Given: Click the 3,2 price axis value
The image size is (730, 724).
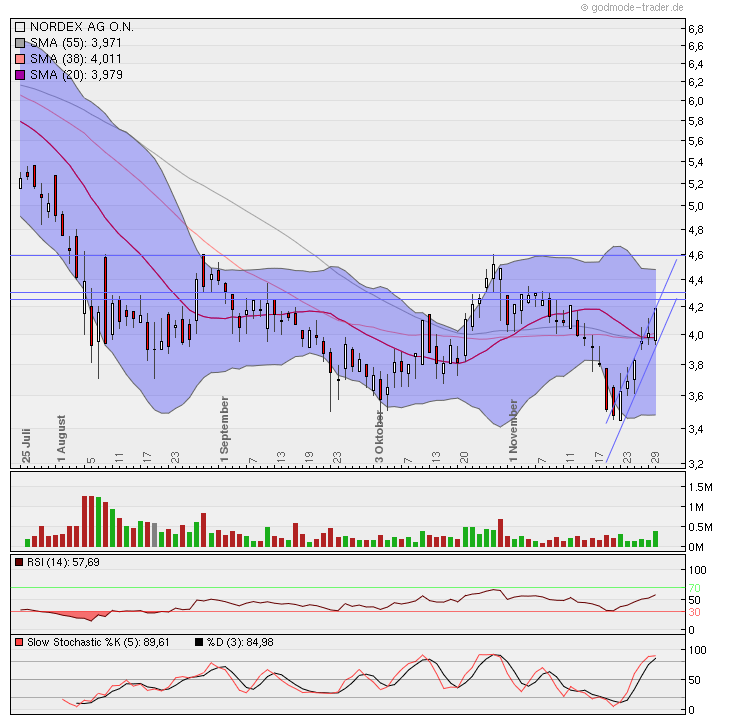Looking at the screenshot, I should coord(696,464).
